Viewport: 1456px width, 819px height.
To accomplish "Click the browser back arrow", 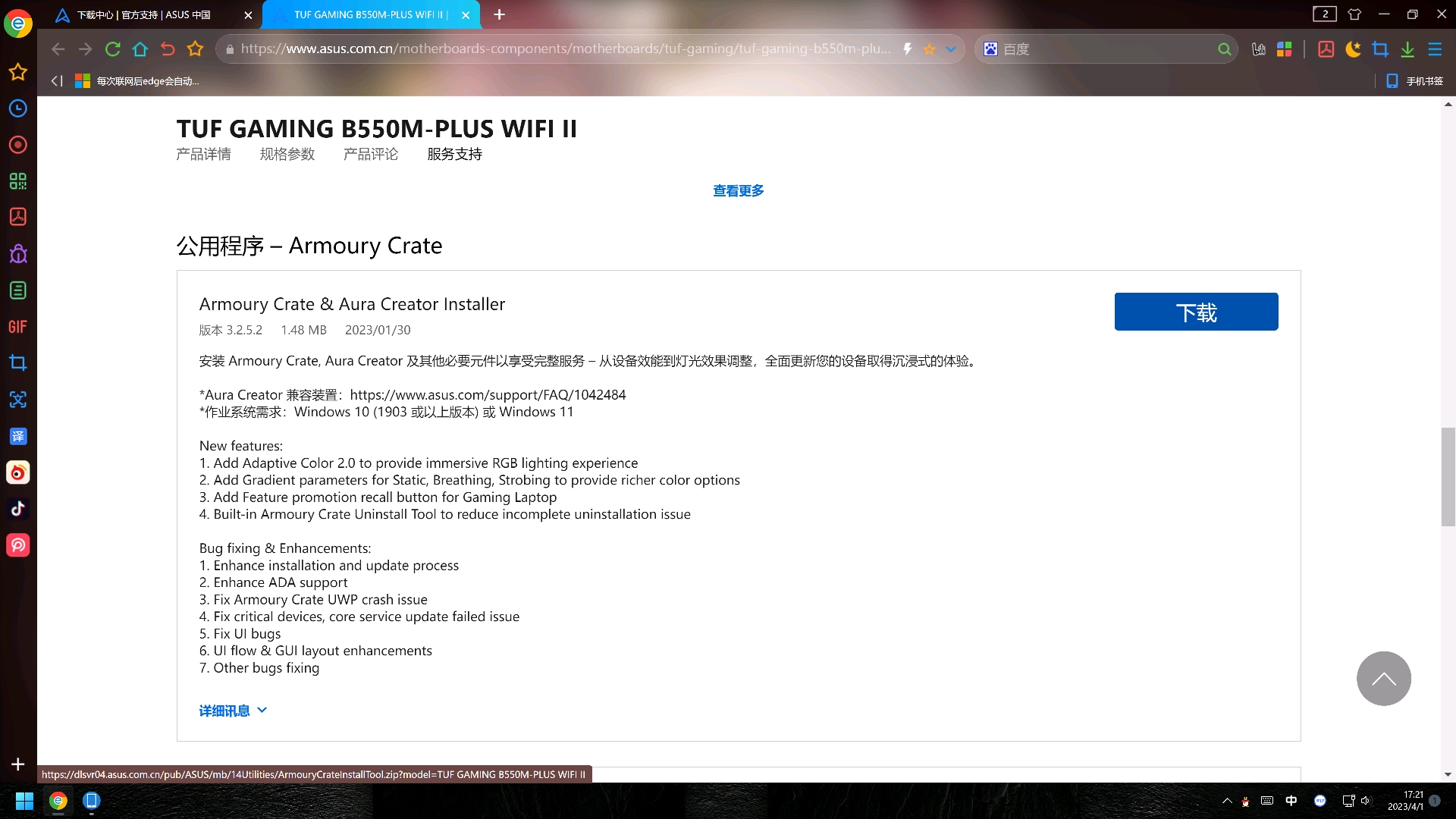I will click(58, 49).
